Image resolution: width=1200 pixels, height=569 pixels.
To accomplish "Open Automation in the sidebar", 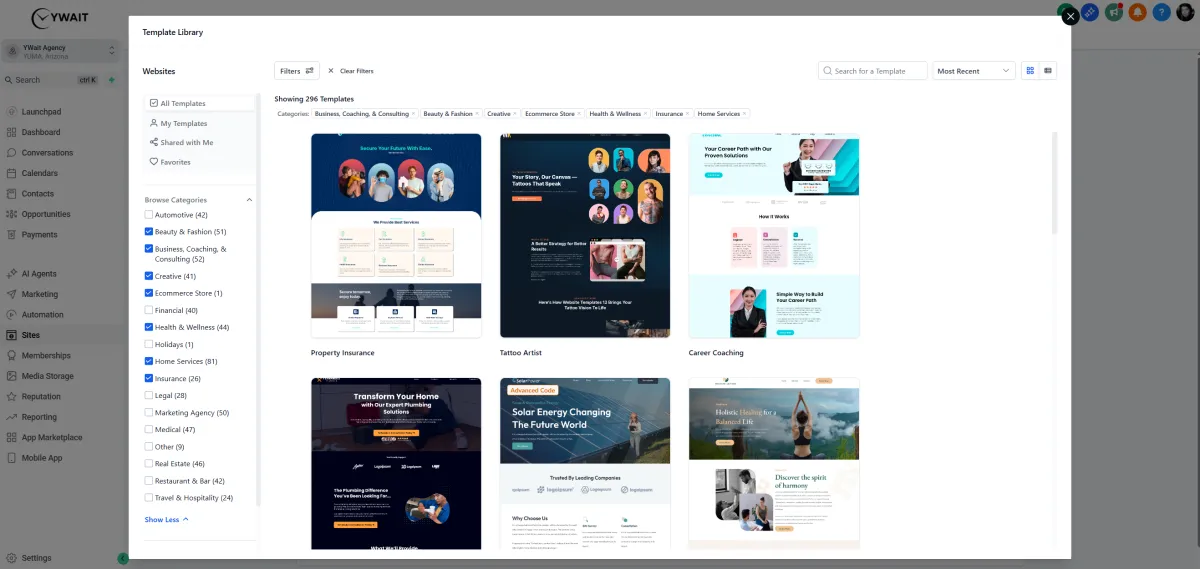I will 42,315.
